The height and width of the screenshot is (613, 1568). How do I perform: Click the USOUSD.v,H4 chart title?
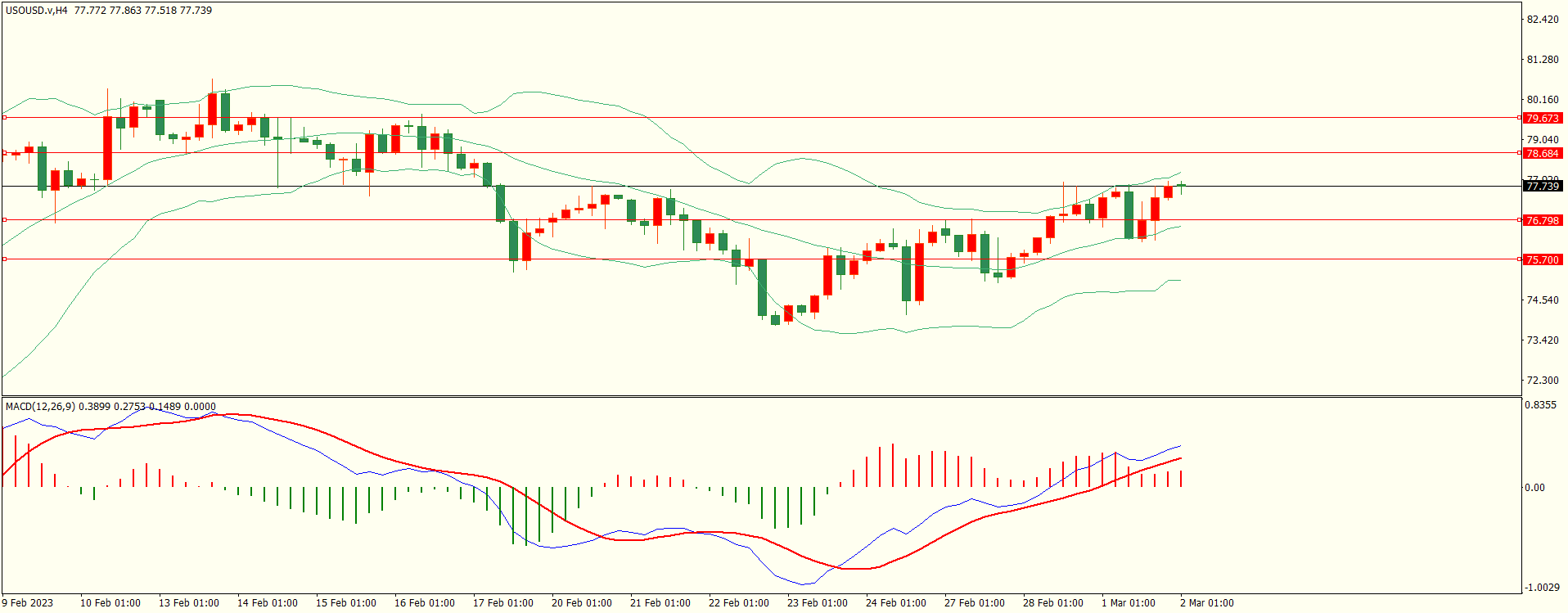pyautogui.click(x=37, y=11)
